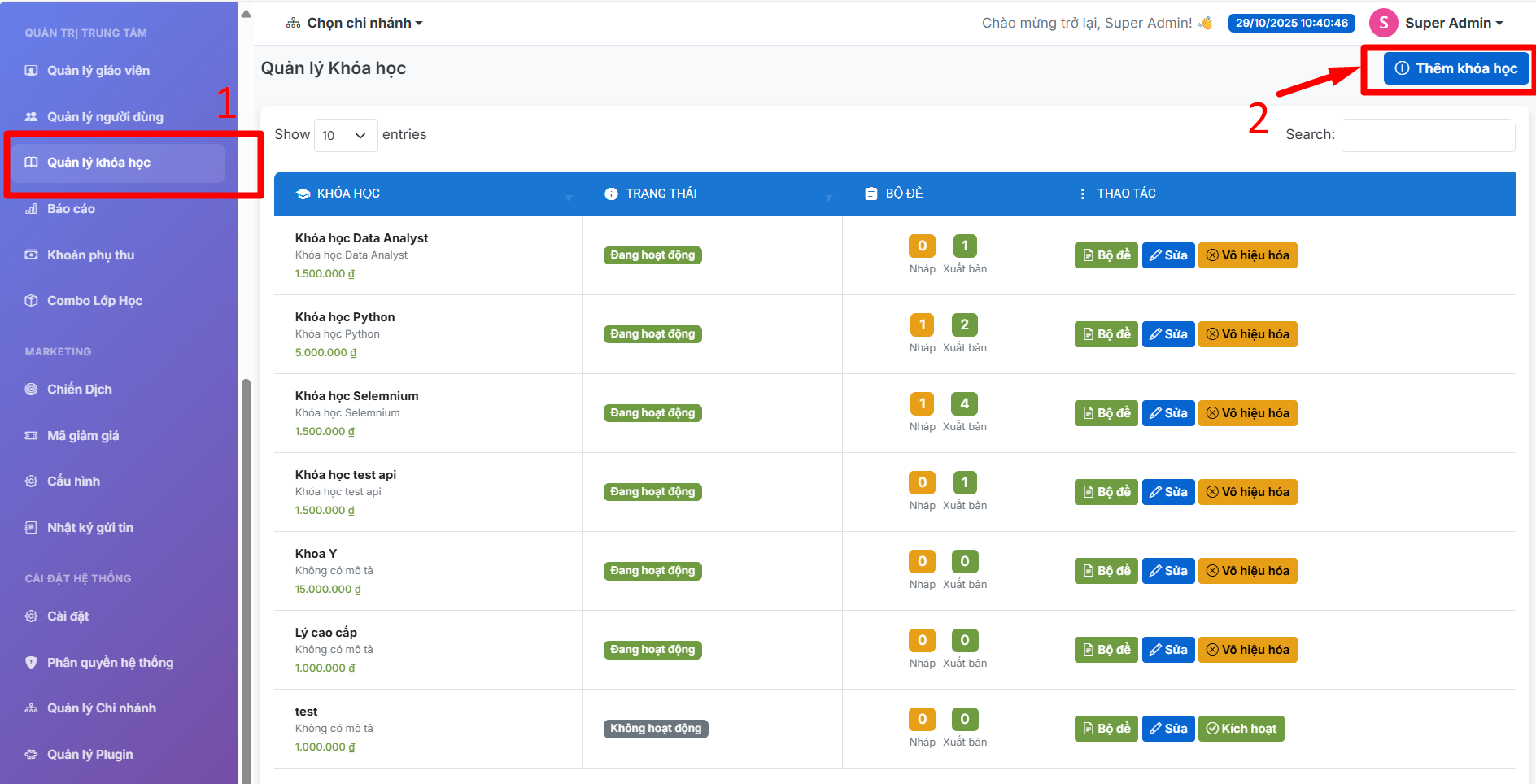Click the Nhật ký gửi tin log icon

coord(31,528)
